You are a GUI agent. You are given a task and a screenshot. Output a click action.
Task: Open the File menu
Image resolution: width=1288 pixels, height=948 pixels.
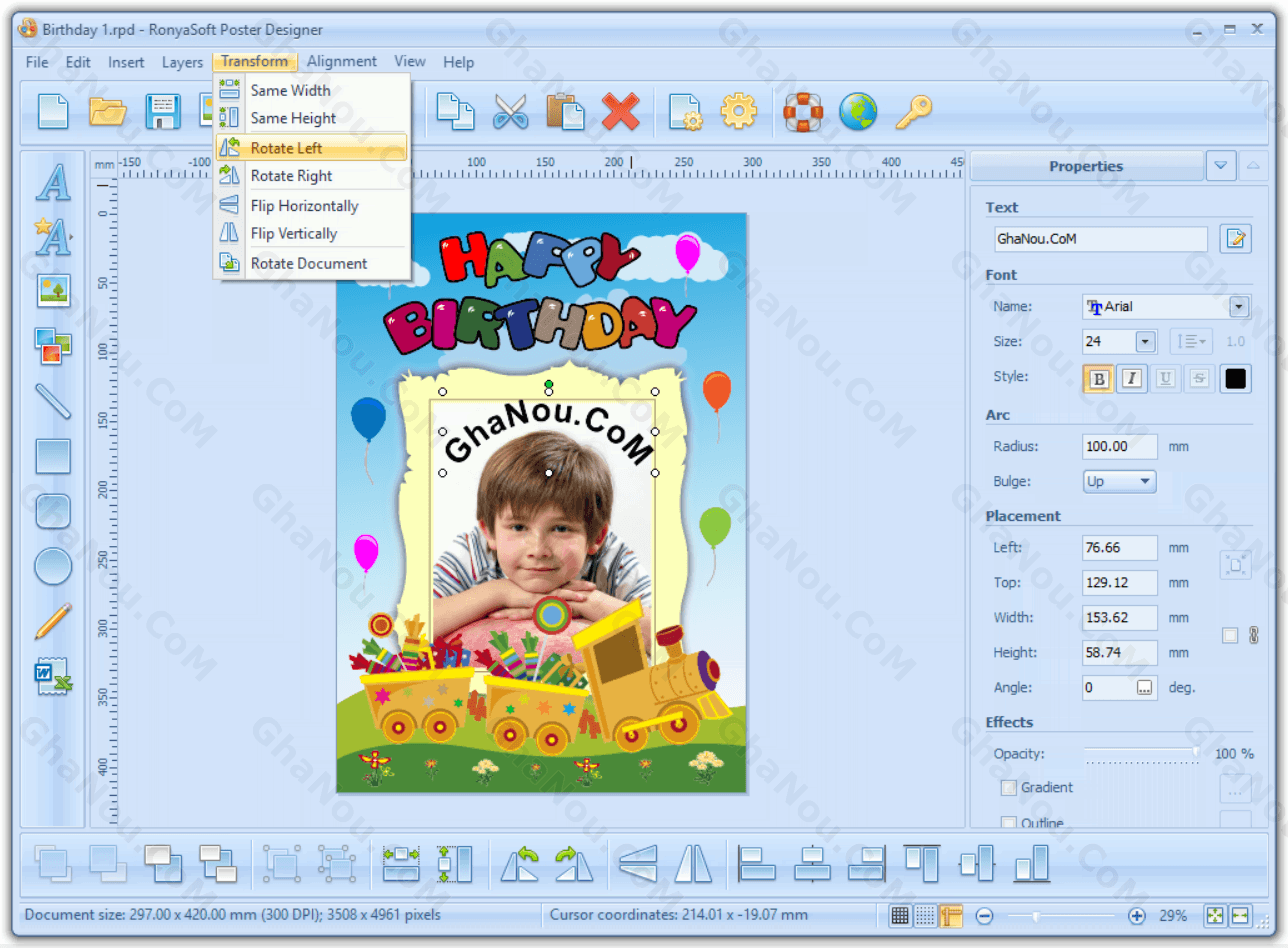[37, 62]
